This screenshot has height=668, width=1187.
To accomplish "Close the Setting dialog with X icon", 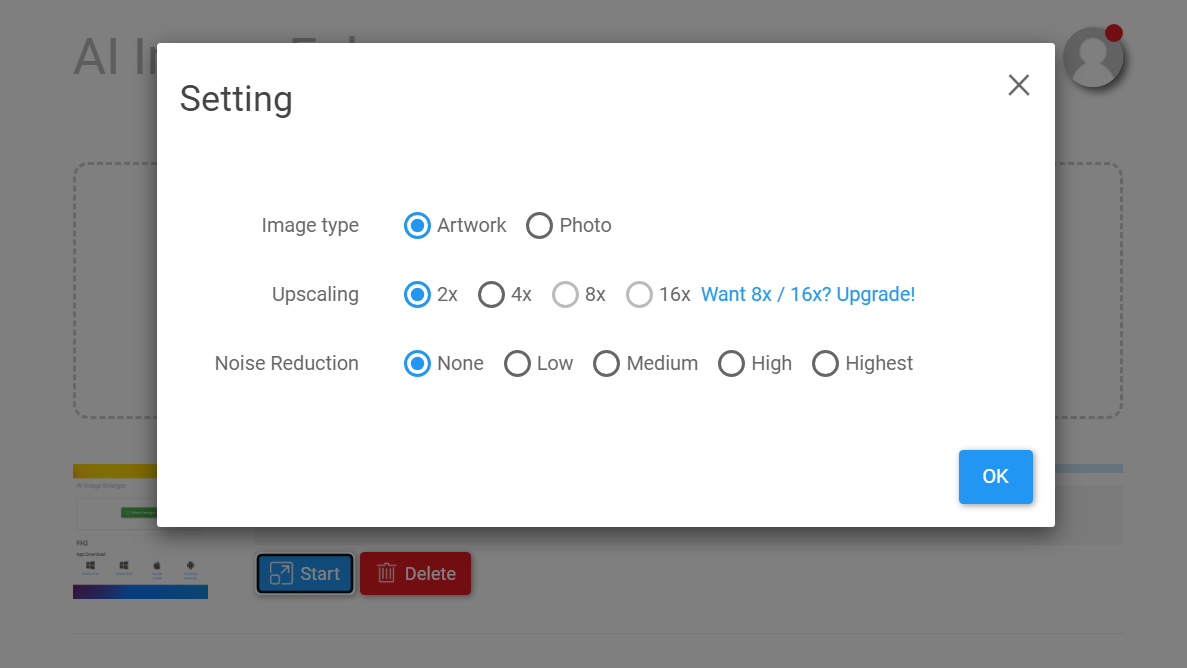I will point(1019,85).
